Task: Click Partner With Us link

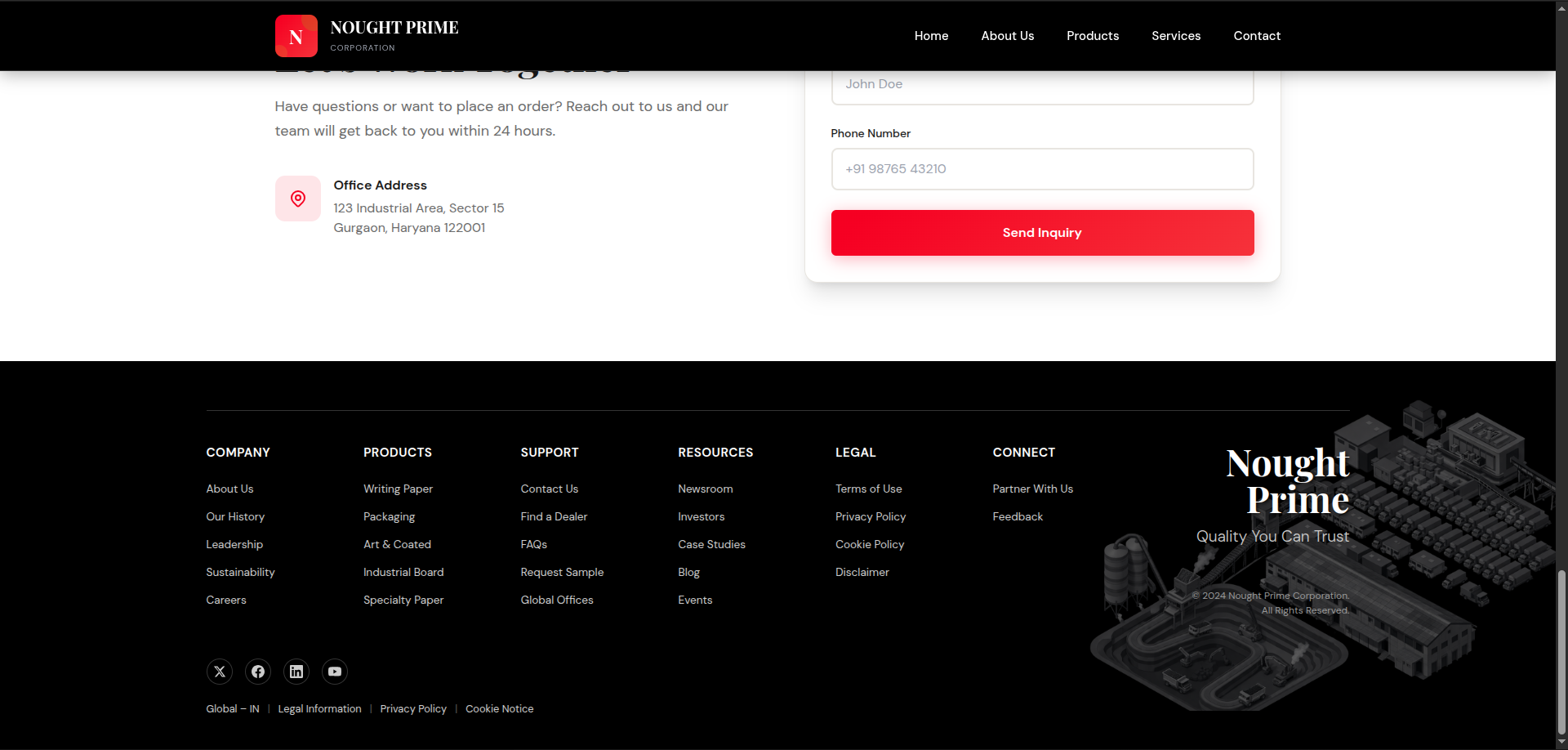Action: tap(1032, 489)
